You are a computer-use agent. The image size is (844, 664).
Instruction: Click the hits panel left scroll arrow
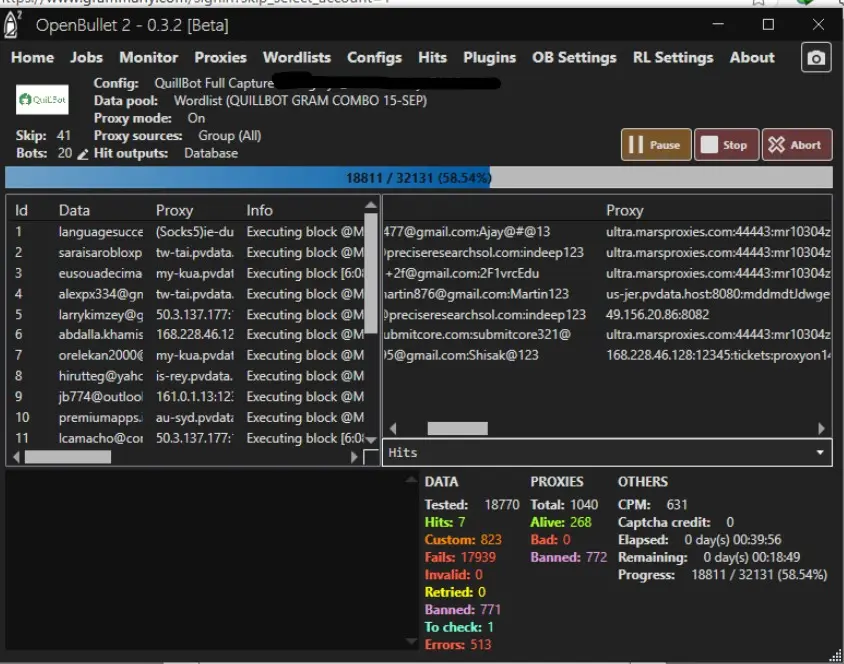[392, 428]
